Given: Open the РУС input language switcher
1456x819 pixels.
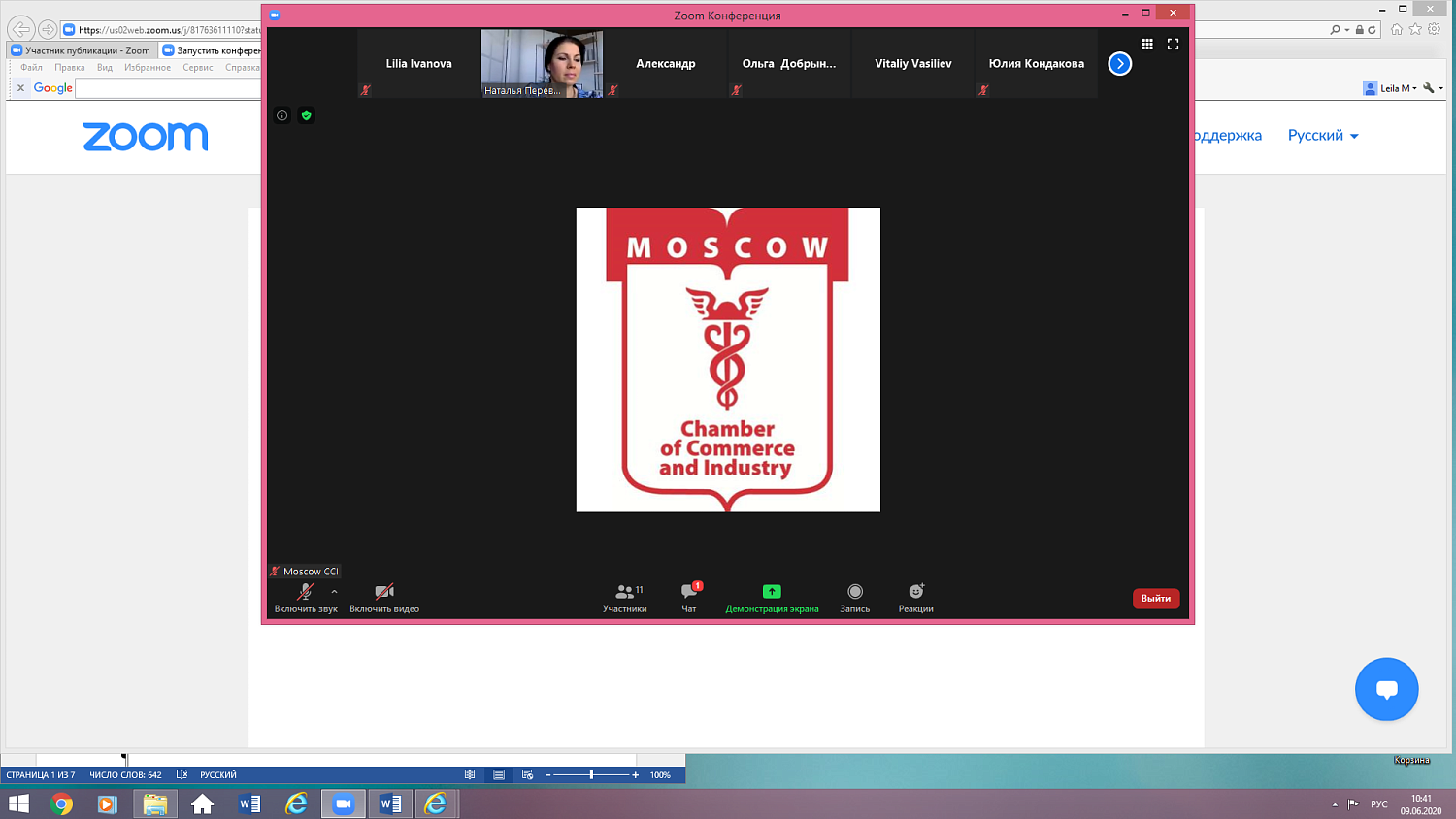Looking at the screenshot, I should click(x=1379, y=804).
